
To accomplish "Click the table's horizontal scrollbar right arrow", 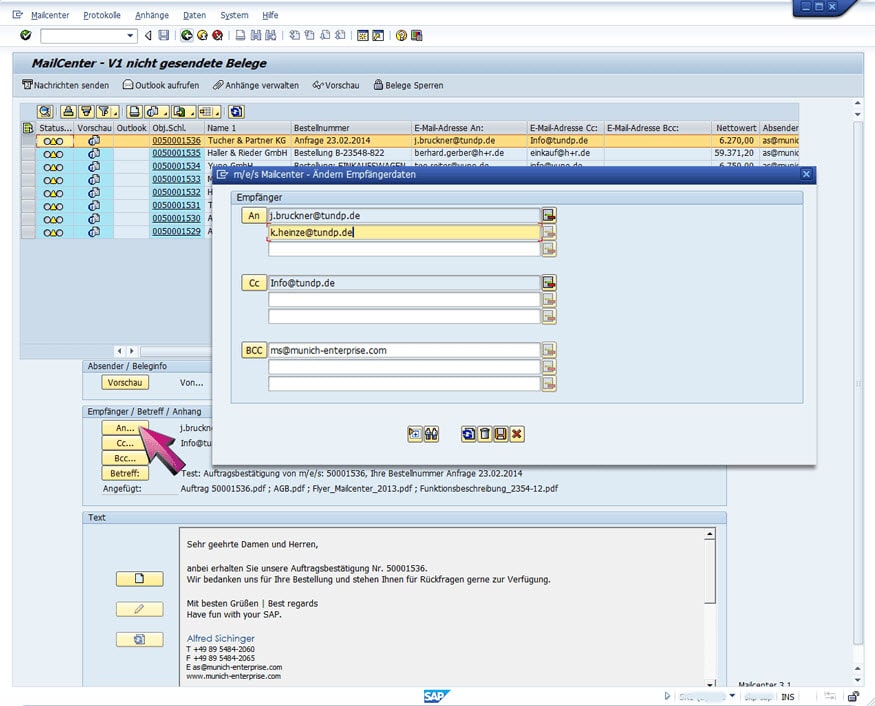I will point(132,351).
